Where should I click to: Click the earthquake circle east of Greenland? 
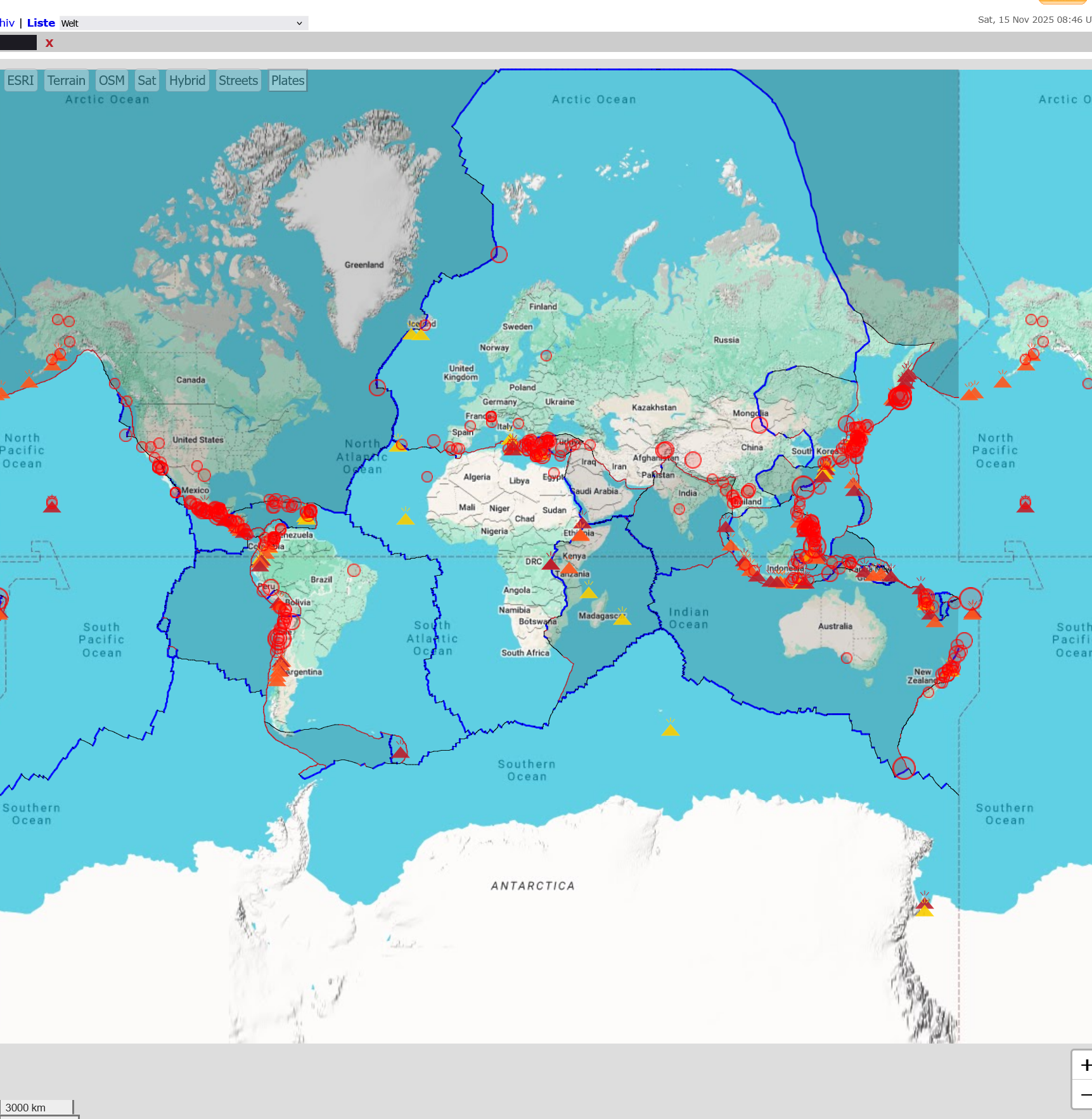click(x=499, y=254)
